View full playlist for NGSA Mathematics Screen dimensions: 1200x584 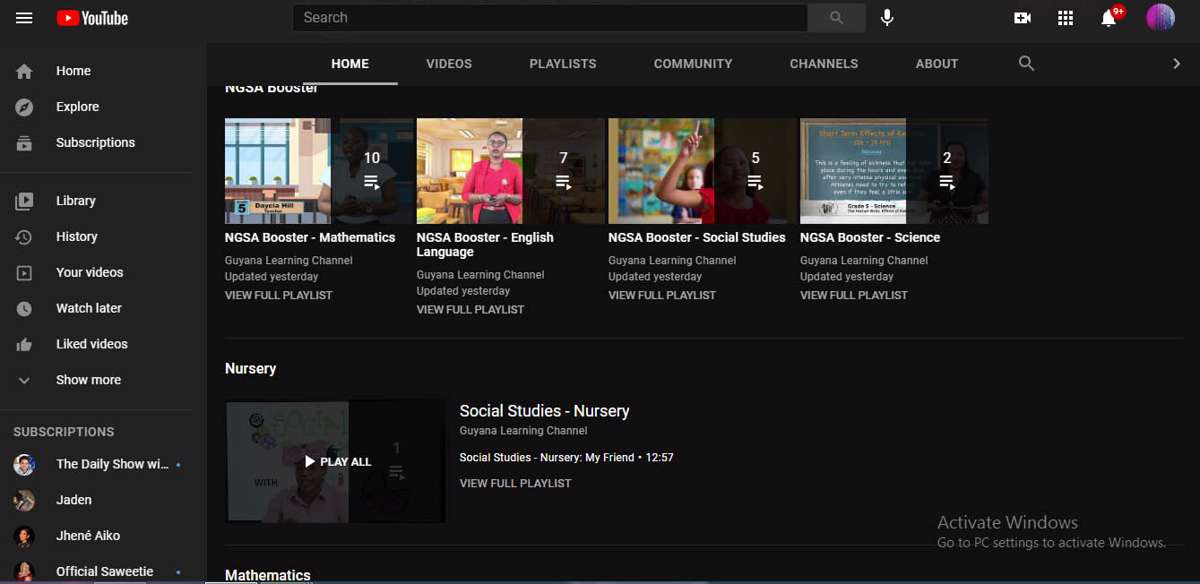pos(279,295)
